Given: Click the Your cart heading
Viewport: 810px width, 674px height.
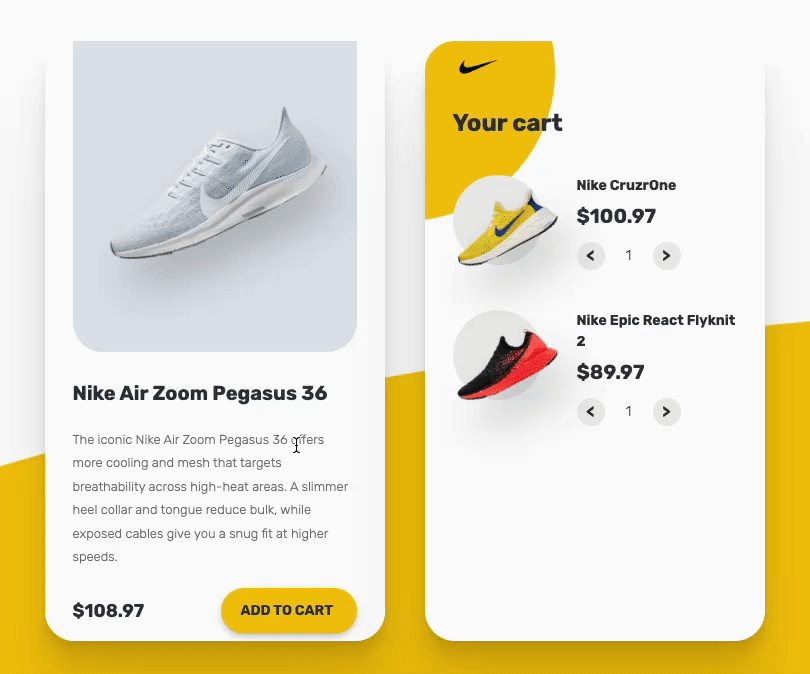Looking at the screenshot, I should coord(507,123).
